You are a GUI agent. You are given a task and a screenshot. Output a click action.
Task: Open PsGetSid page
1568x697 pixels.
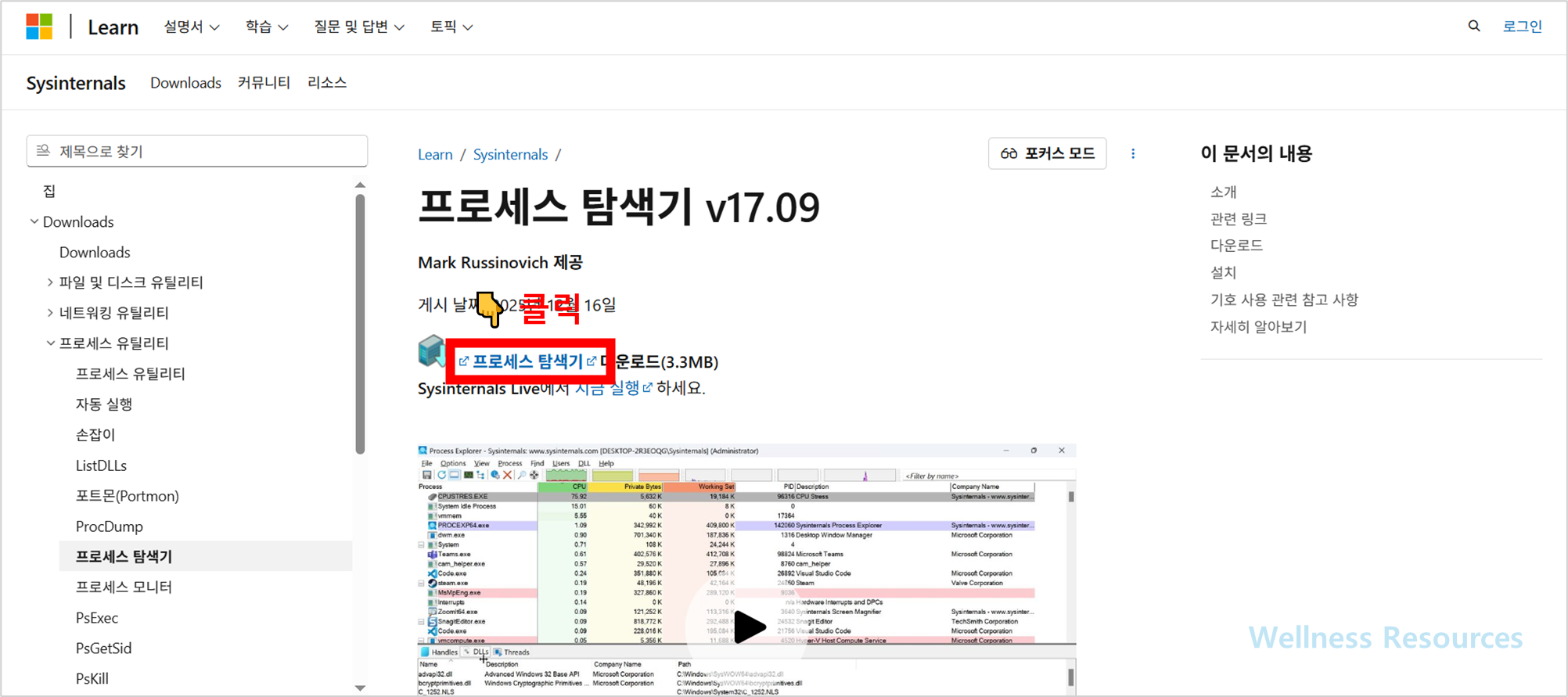tap(103, 648)
